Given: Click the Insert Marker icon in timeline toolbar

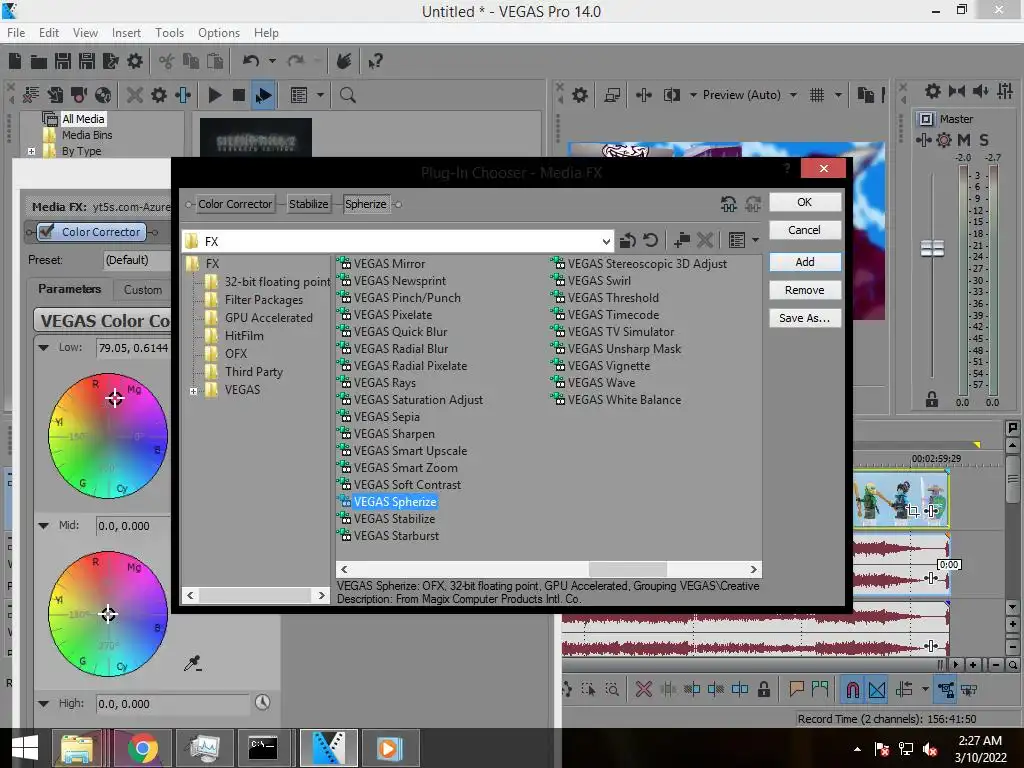Looking at the screenshot, I should point(797,690).
